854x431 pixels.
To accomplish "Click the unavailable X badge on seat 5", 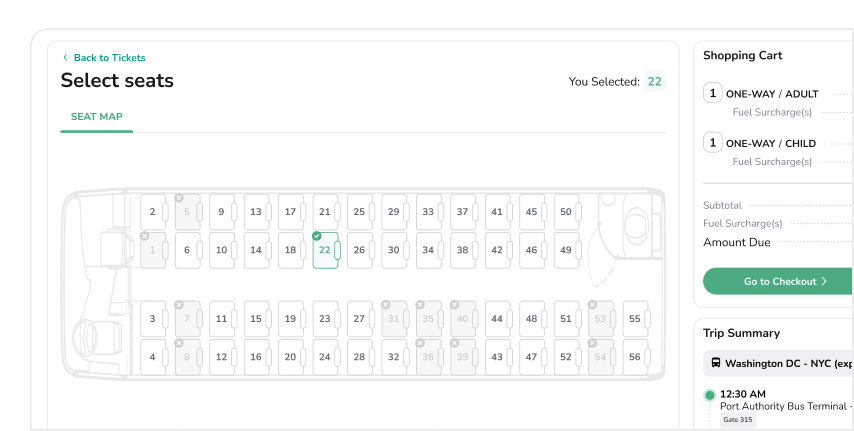I will 179,198.
